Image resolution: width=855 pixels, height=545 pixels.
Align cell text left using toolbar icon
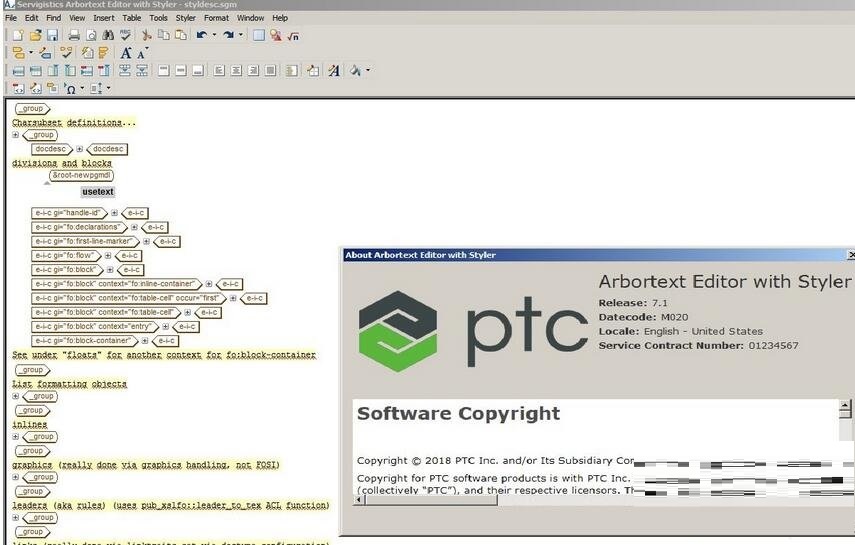pos(219,70)
